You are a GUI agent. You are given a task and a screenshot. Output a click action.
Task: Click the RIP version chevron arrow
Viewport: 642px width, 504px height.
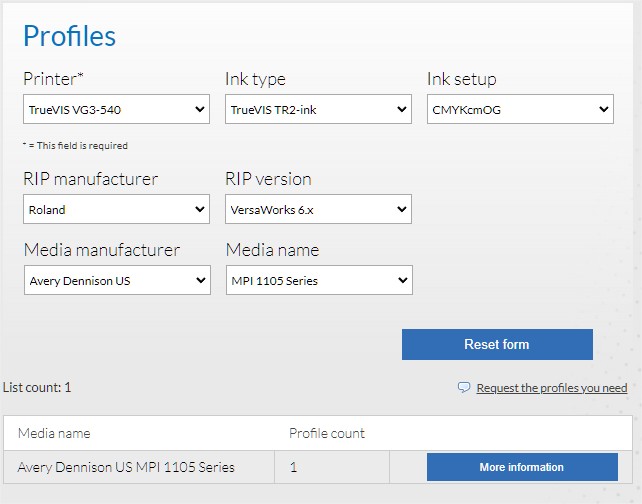tap(402, 209)
